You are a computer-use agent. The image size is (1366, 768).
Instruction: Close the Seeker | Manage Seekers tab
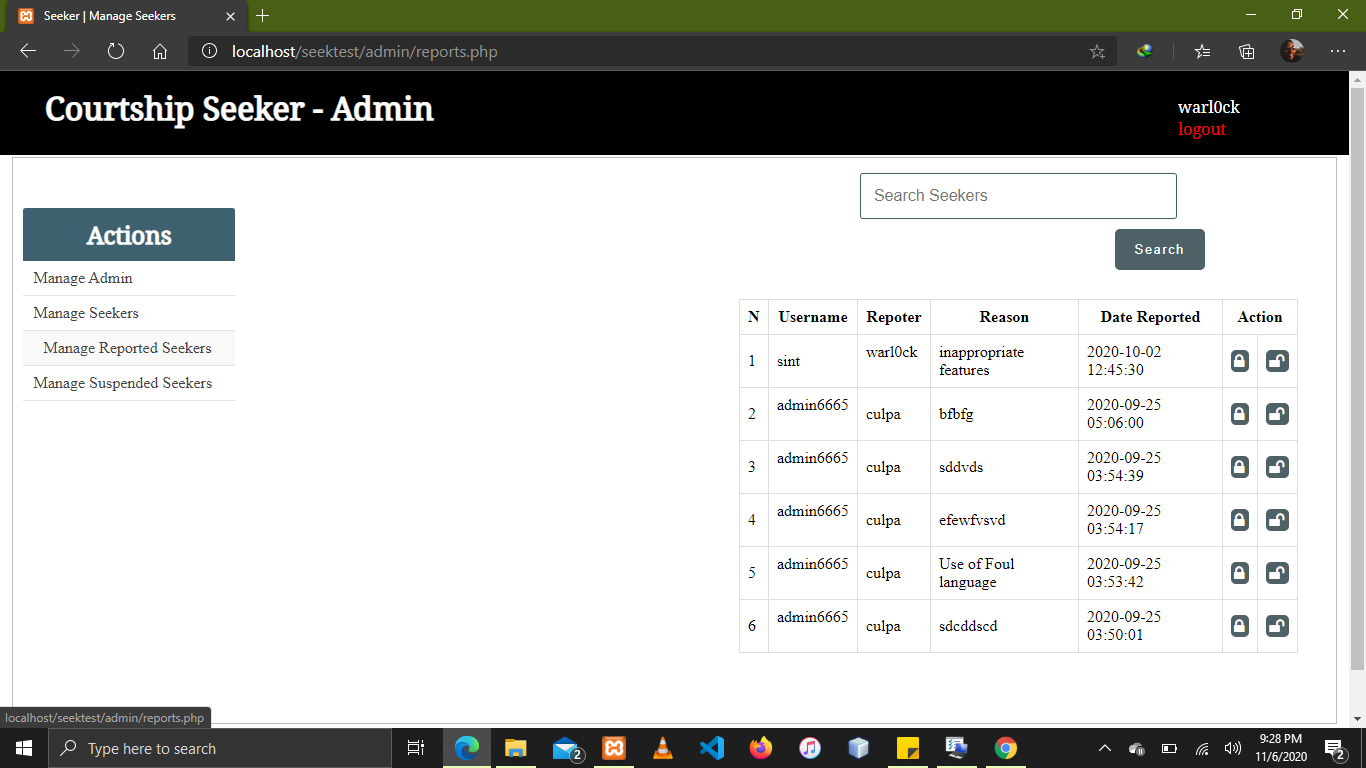tap(230, 16)
